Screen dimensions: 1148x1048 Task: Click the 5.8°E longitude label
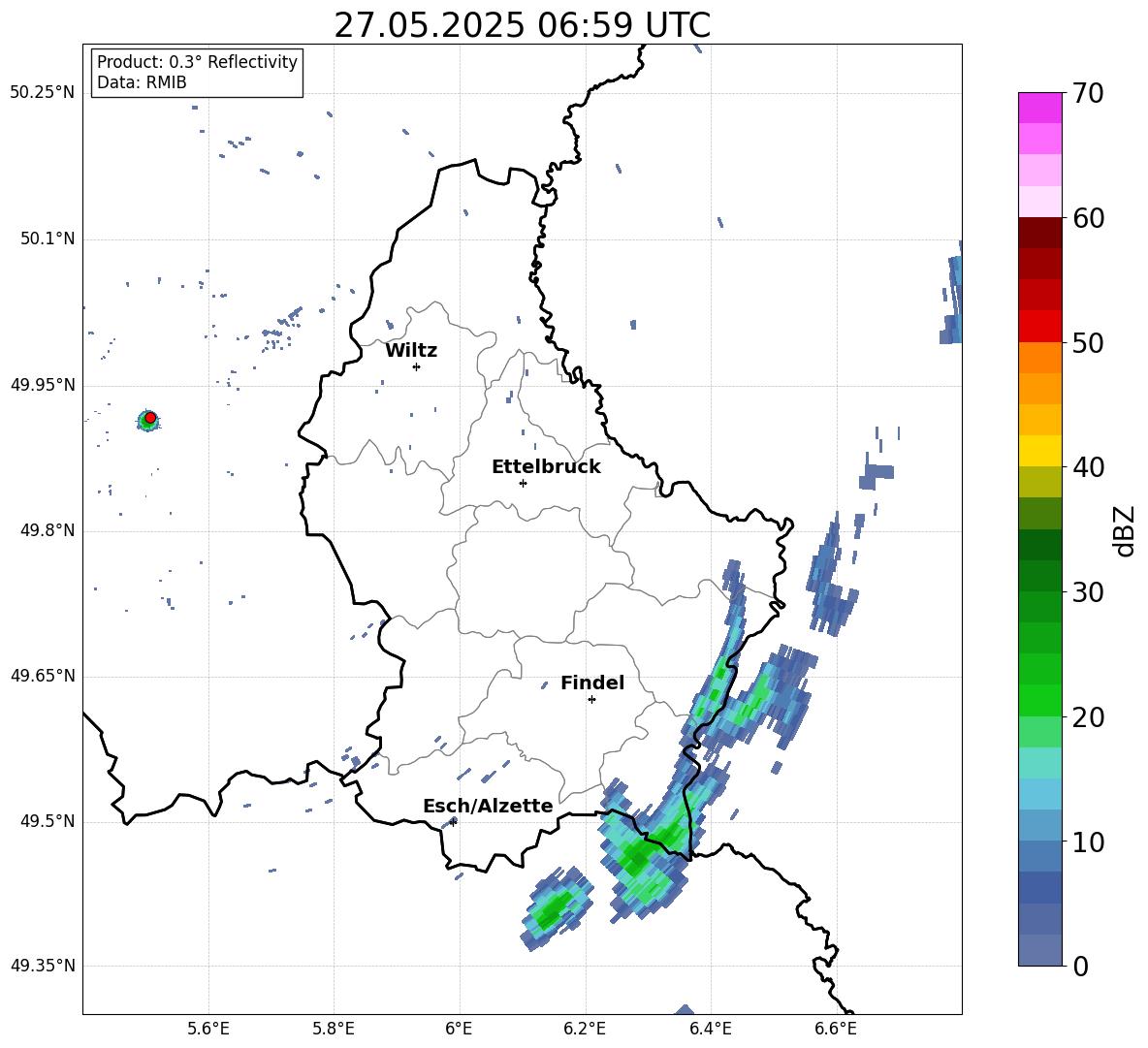click(x=334, y=1029)
